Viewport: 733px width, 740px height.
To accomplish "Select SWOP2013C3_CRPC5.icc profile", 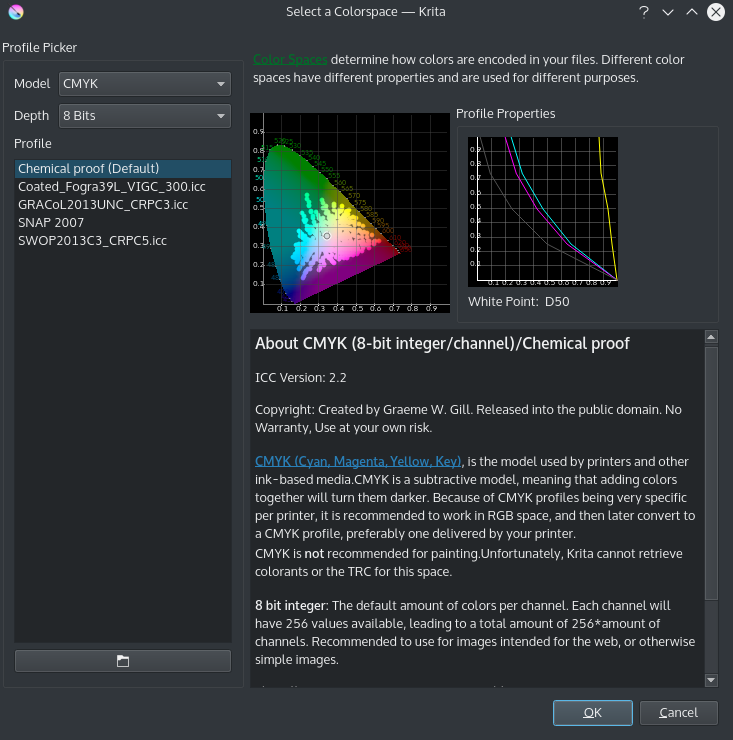I will (123, 240).
